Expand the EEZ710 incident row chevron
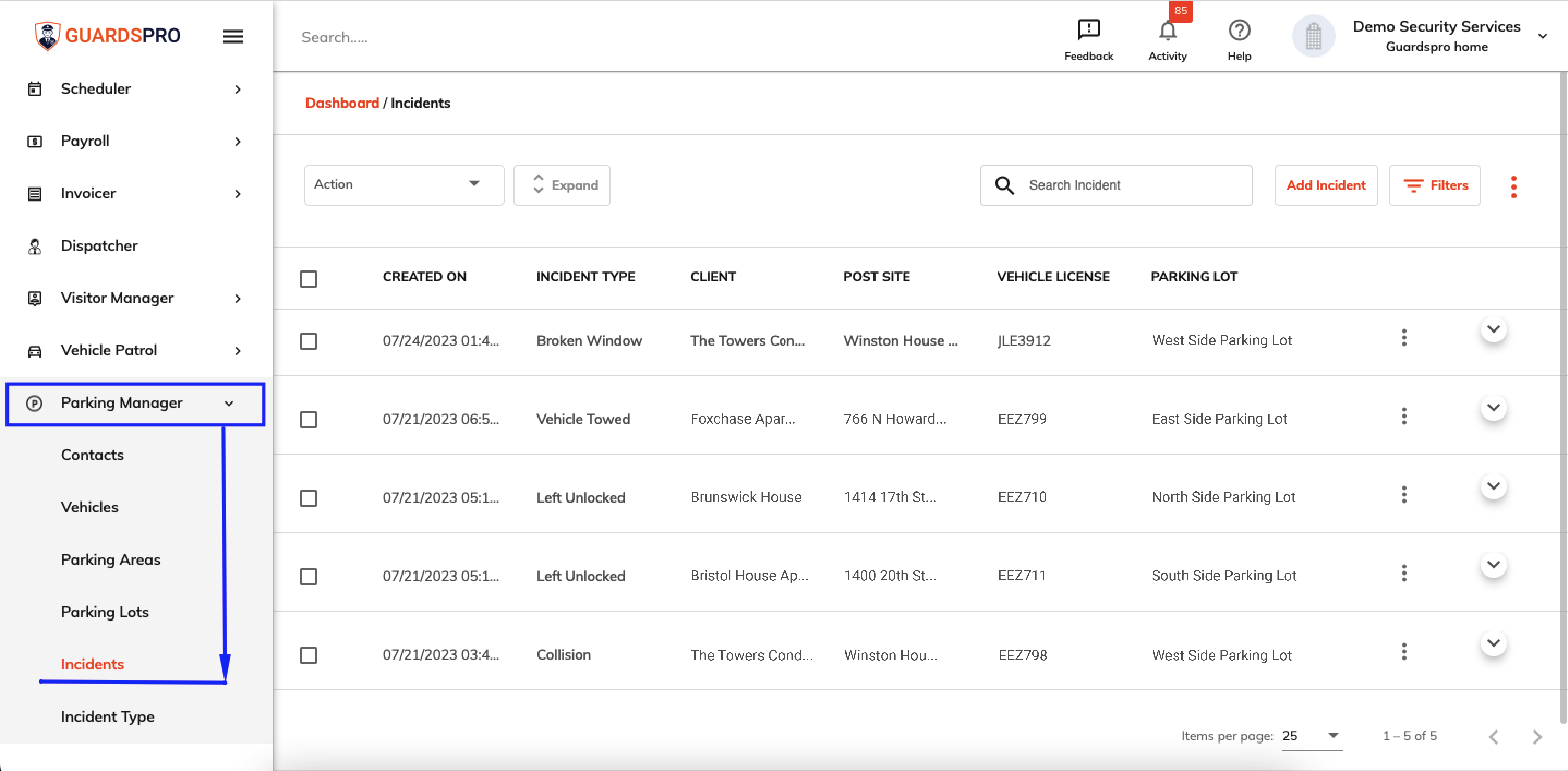Viewport: 1568px width, 771px height. [x=1493, y=486]
